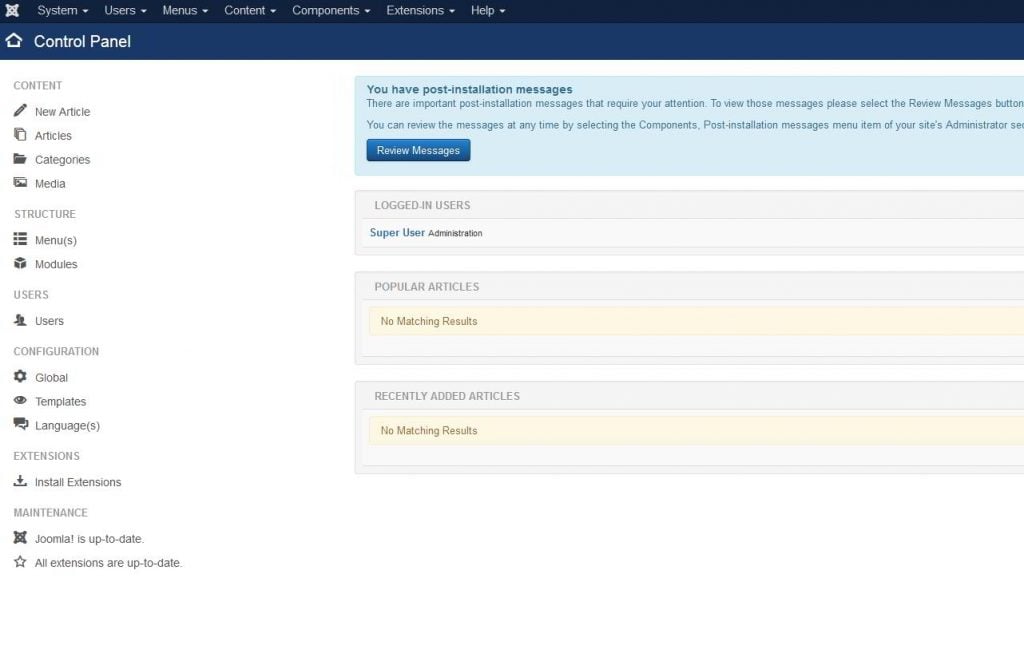The width and height of the screenshot is (1024, 669).
Task: Click the Menu(s) list icon
Action: point(20,240)
